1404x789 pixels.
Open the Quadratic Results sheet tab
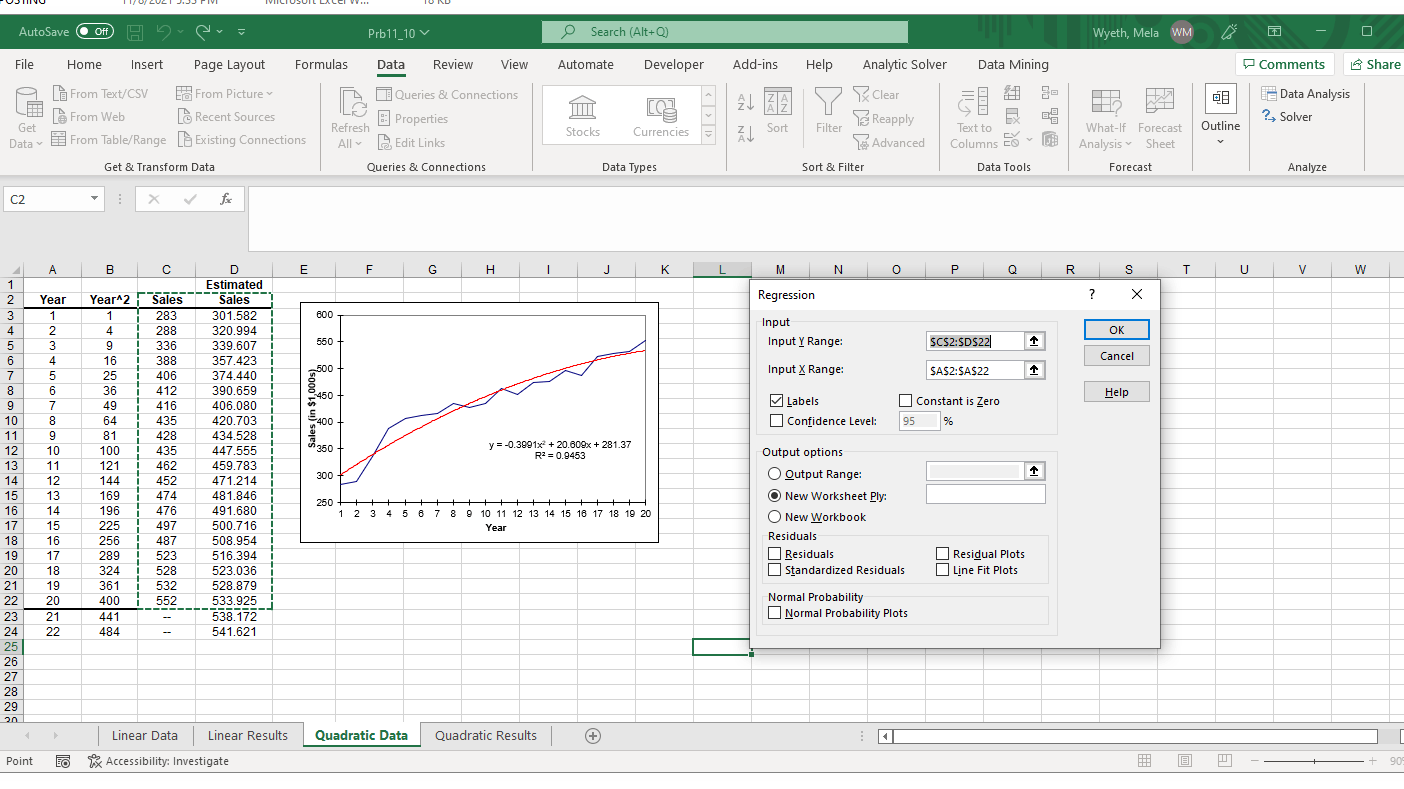(486, 736)
